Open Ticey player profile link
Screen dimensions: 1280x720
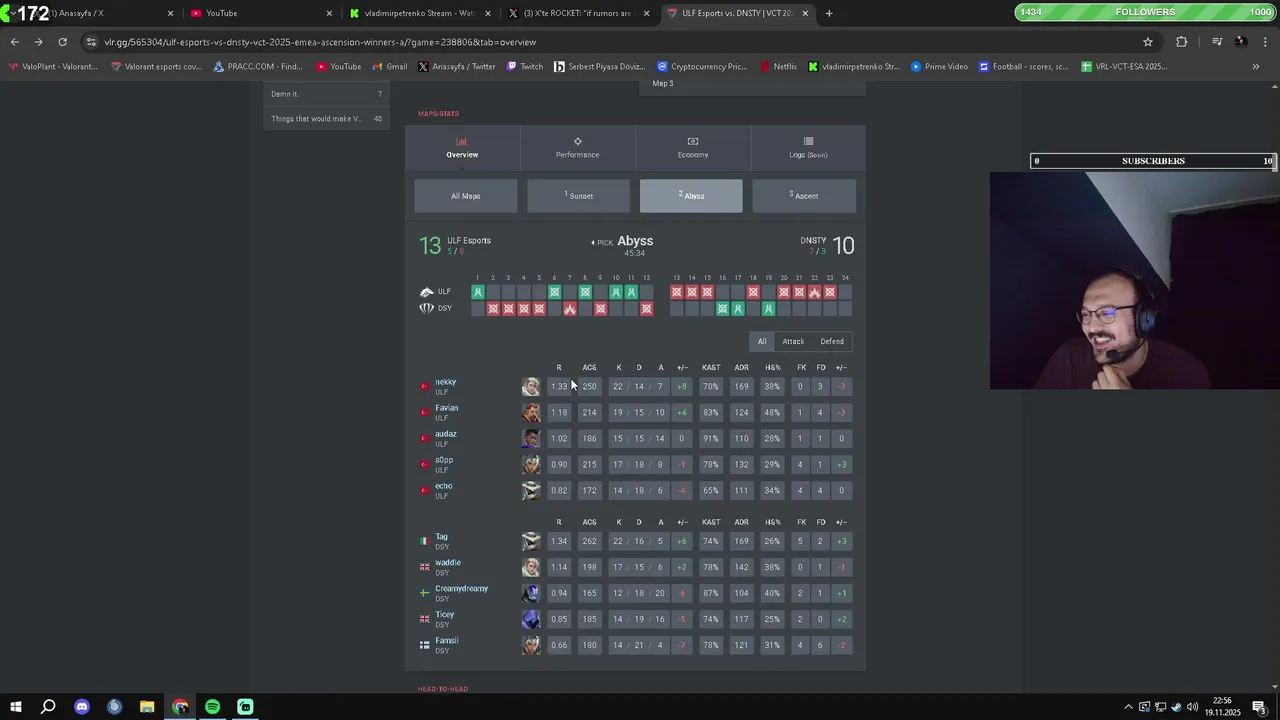pyautogui.click(x=445, y=615)
